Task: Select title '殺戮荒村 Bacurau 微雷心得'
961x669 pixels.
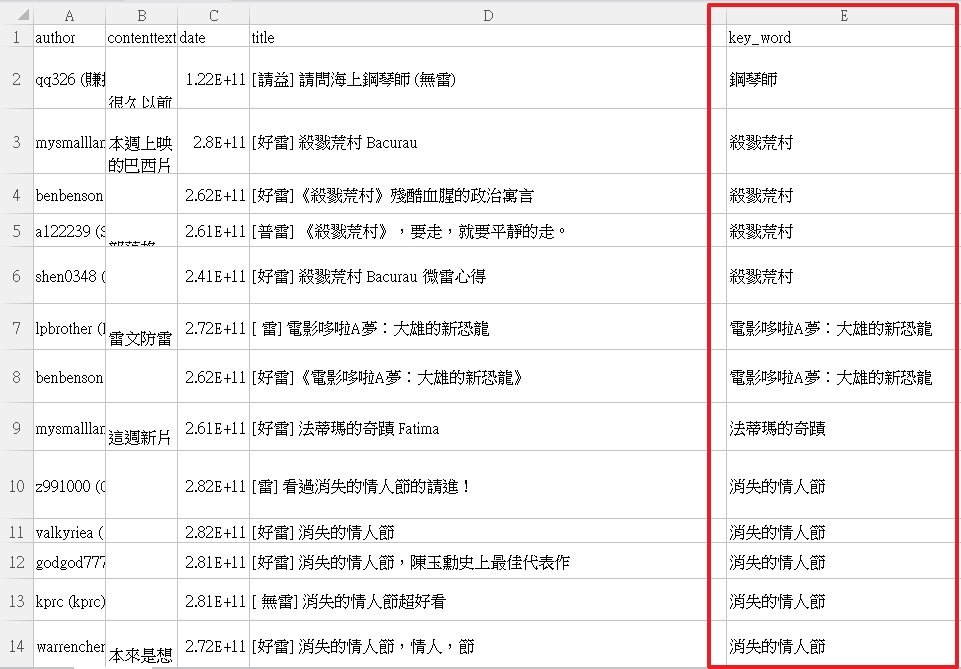Action: click(488, 275)
